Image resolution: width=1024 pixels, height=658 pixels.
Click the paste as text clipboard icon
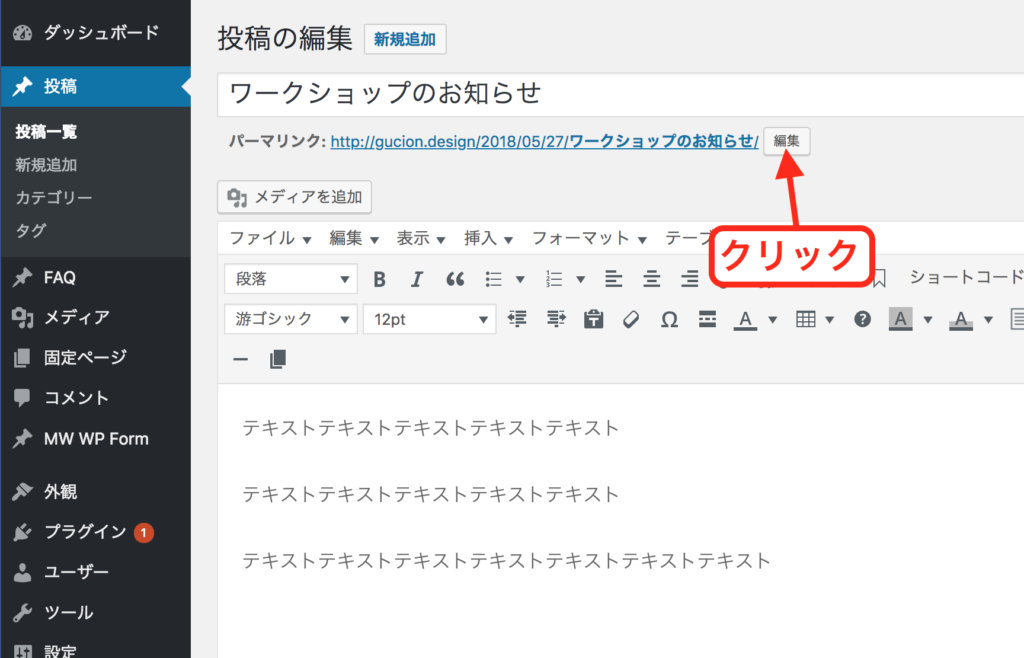tap(594, 319)
